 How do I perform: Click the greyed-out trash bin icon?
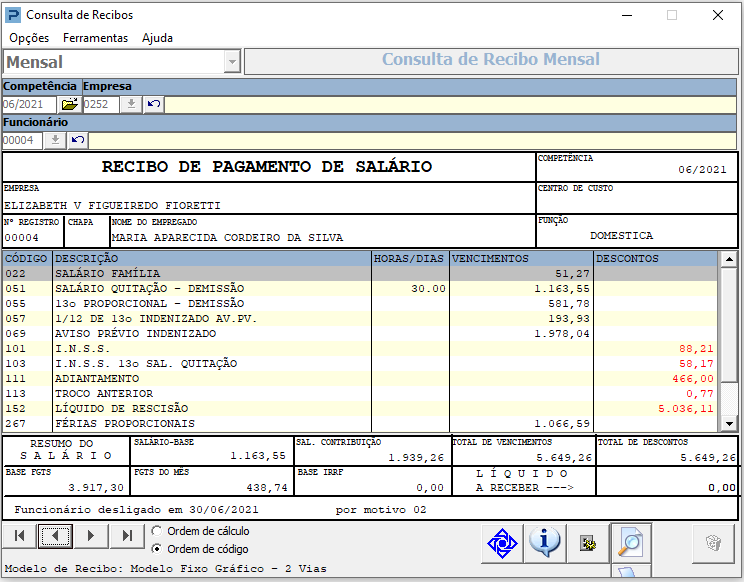(x=713, y=543)
